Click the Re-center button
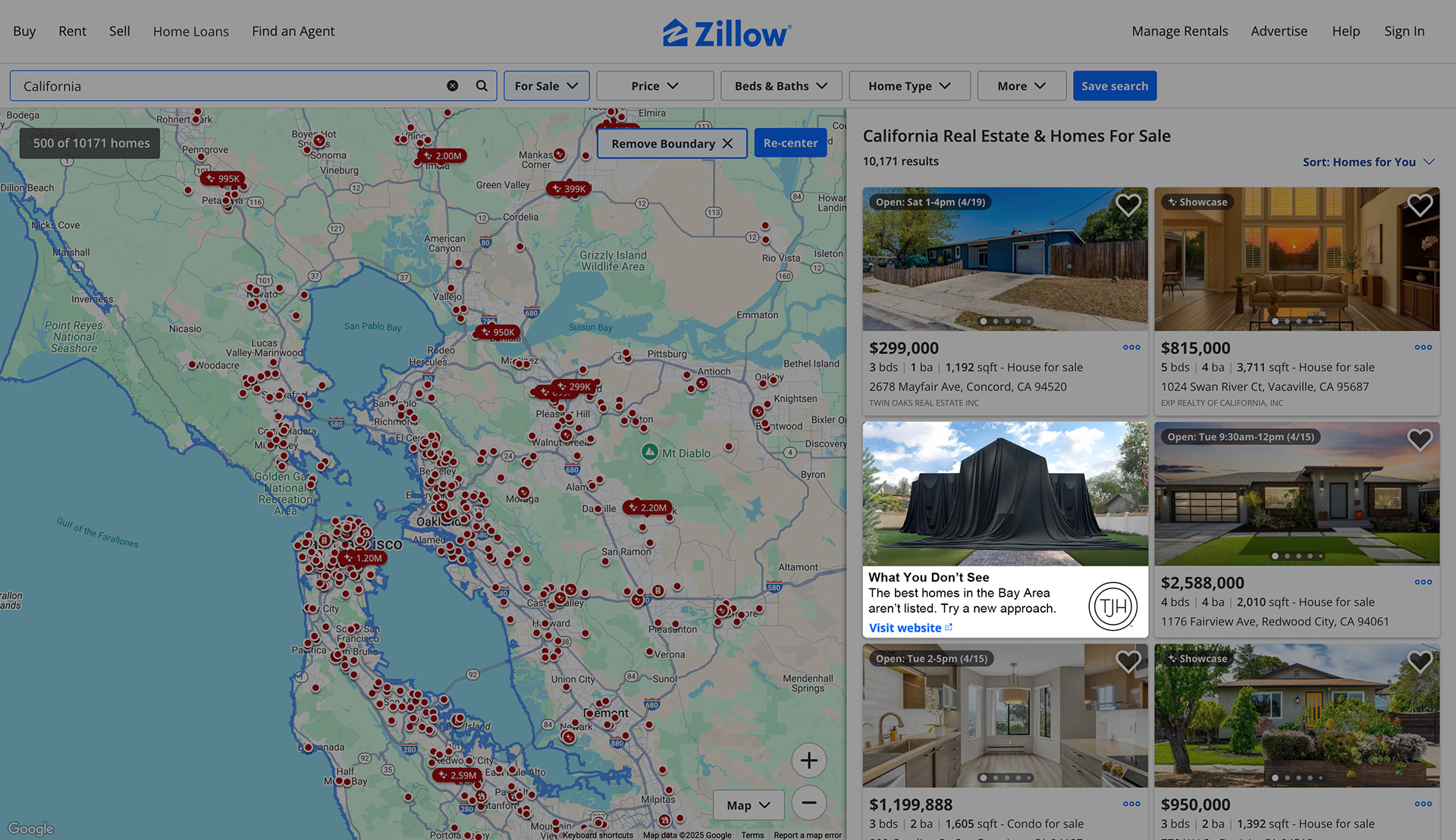Screen dimensions: 1456x840 pyautogui.click(x=790, y=143)
